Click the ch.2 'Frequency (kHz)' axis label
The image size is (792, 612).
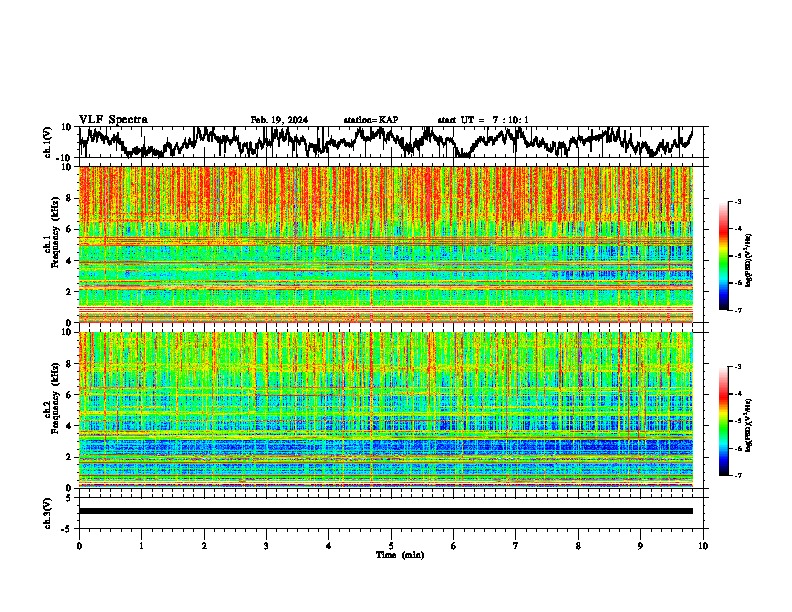point(55,398)
